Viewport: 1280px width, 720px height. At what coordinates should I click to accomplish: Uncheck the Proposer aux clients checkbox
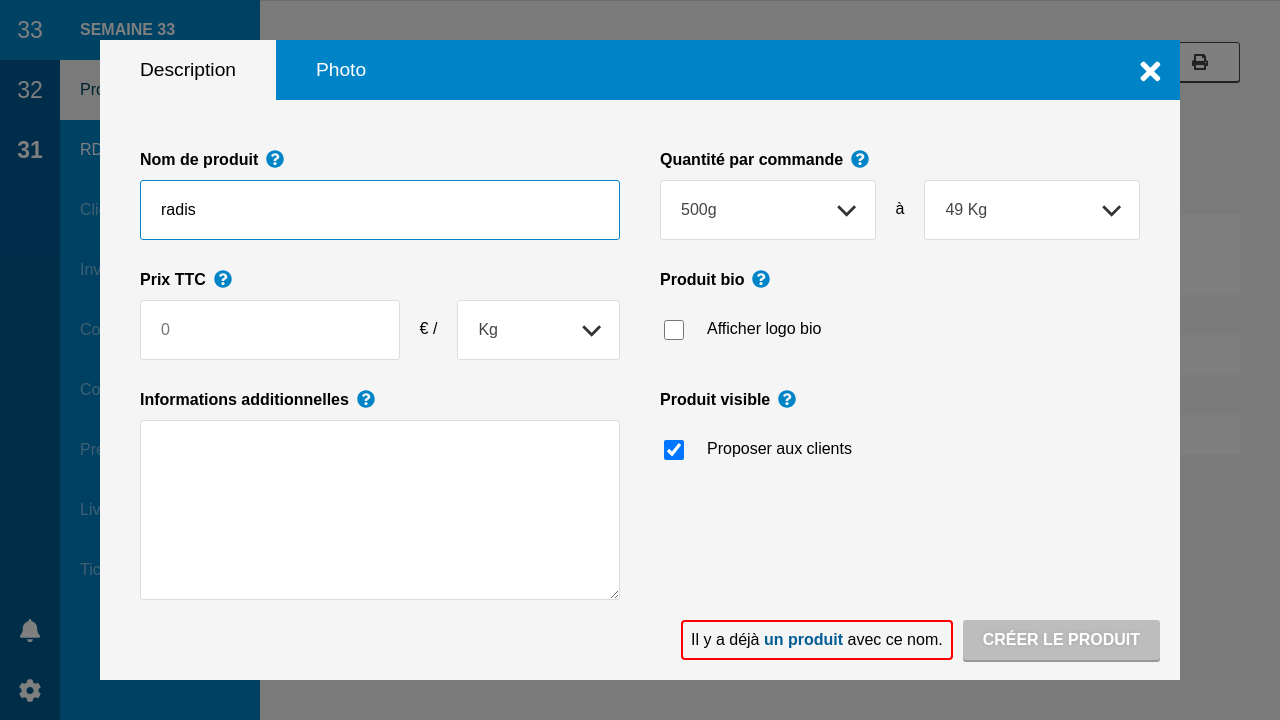click(x=674, y=450)
